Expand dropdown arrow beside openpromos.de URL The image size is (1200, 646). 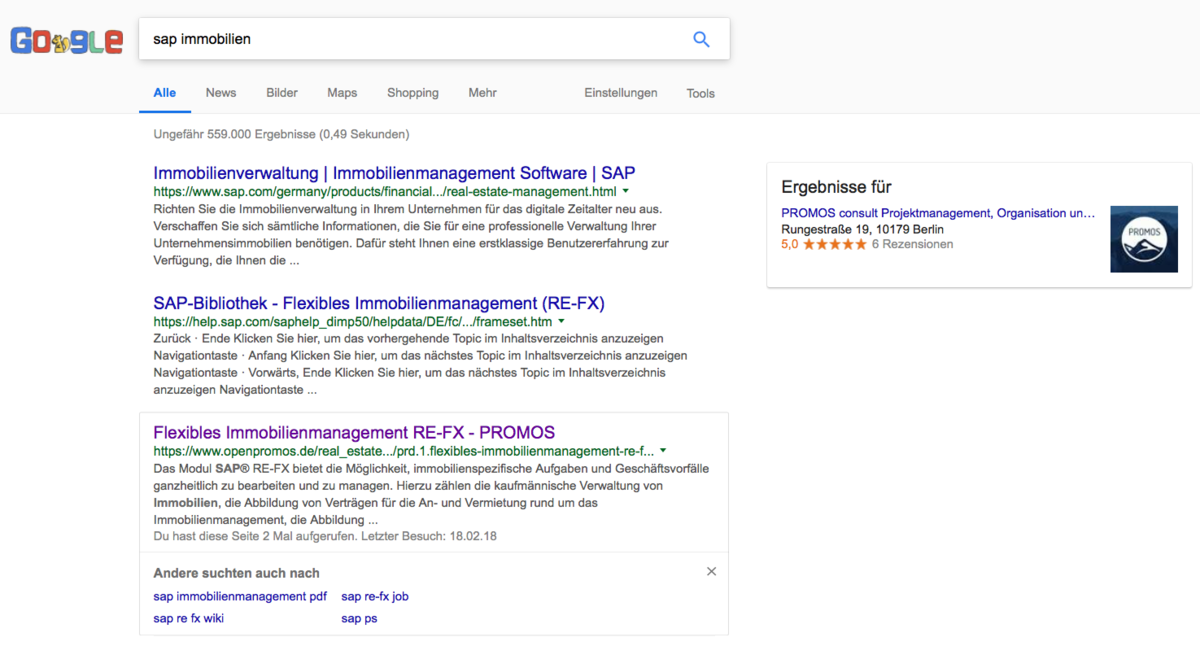coord(663,451)
